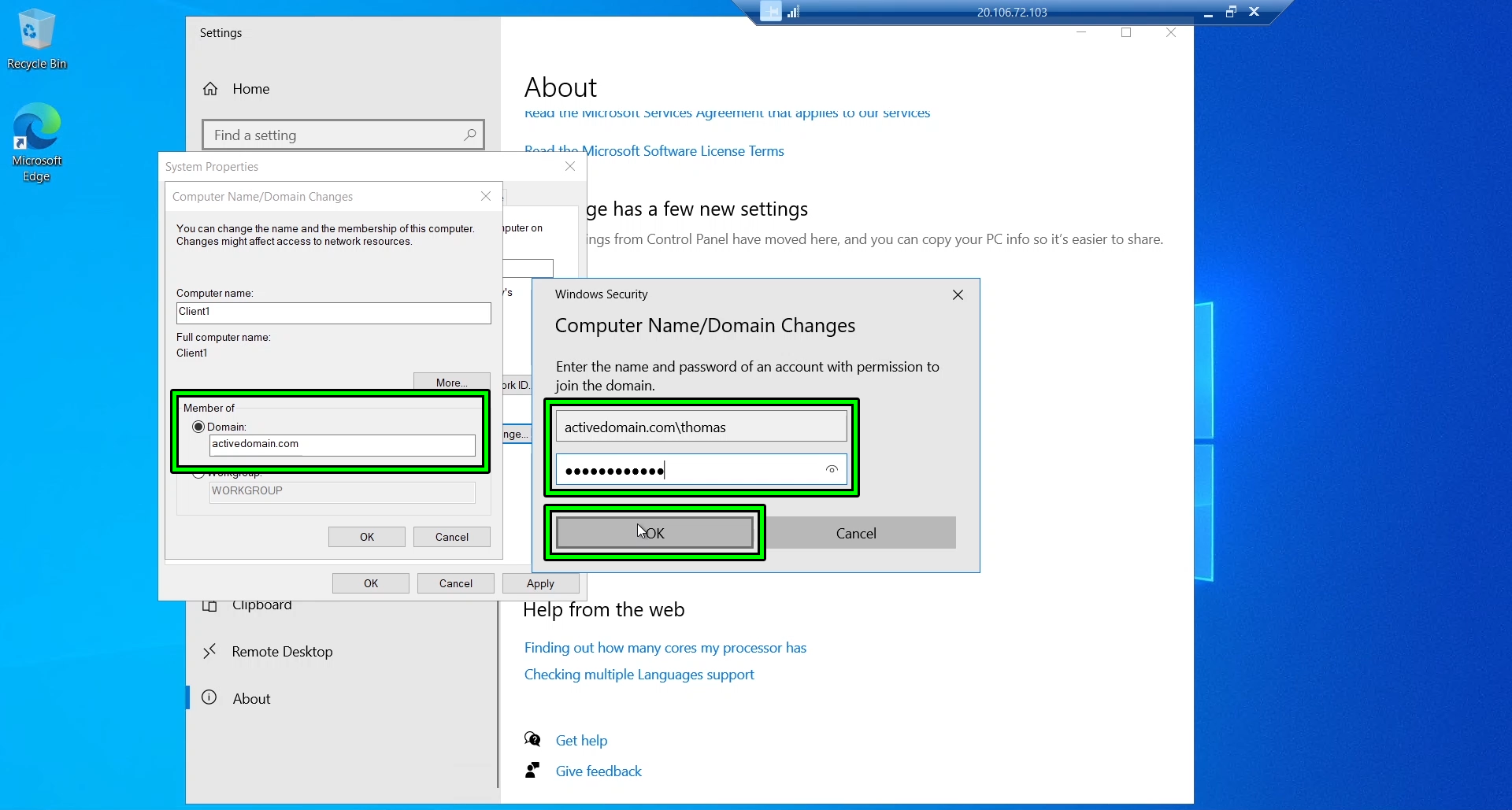1512x810 pixels.
Task: Click the search magnifier in Find a setting
Action: pyautogui.click(x=469, y=135)
